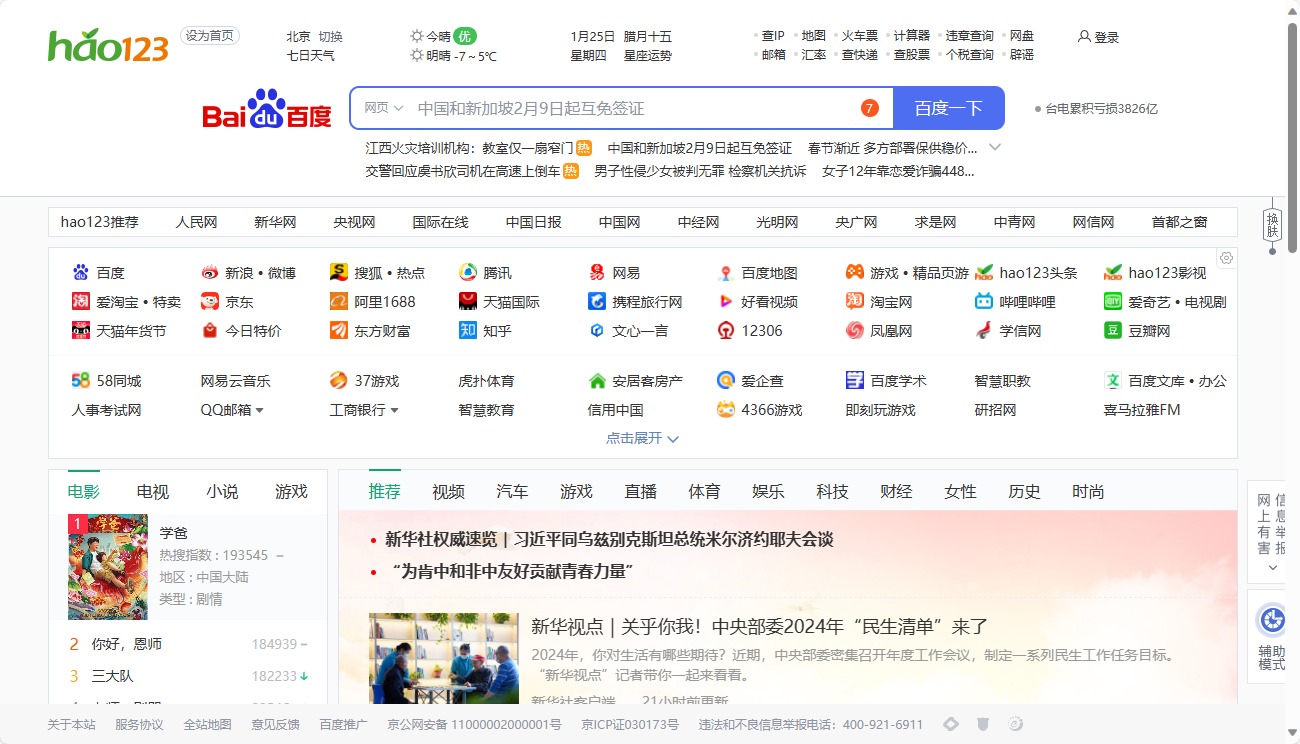
Task: Click the Bilibili TV icon
Action: 983,301
